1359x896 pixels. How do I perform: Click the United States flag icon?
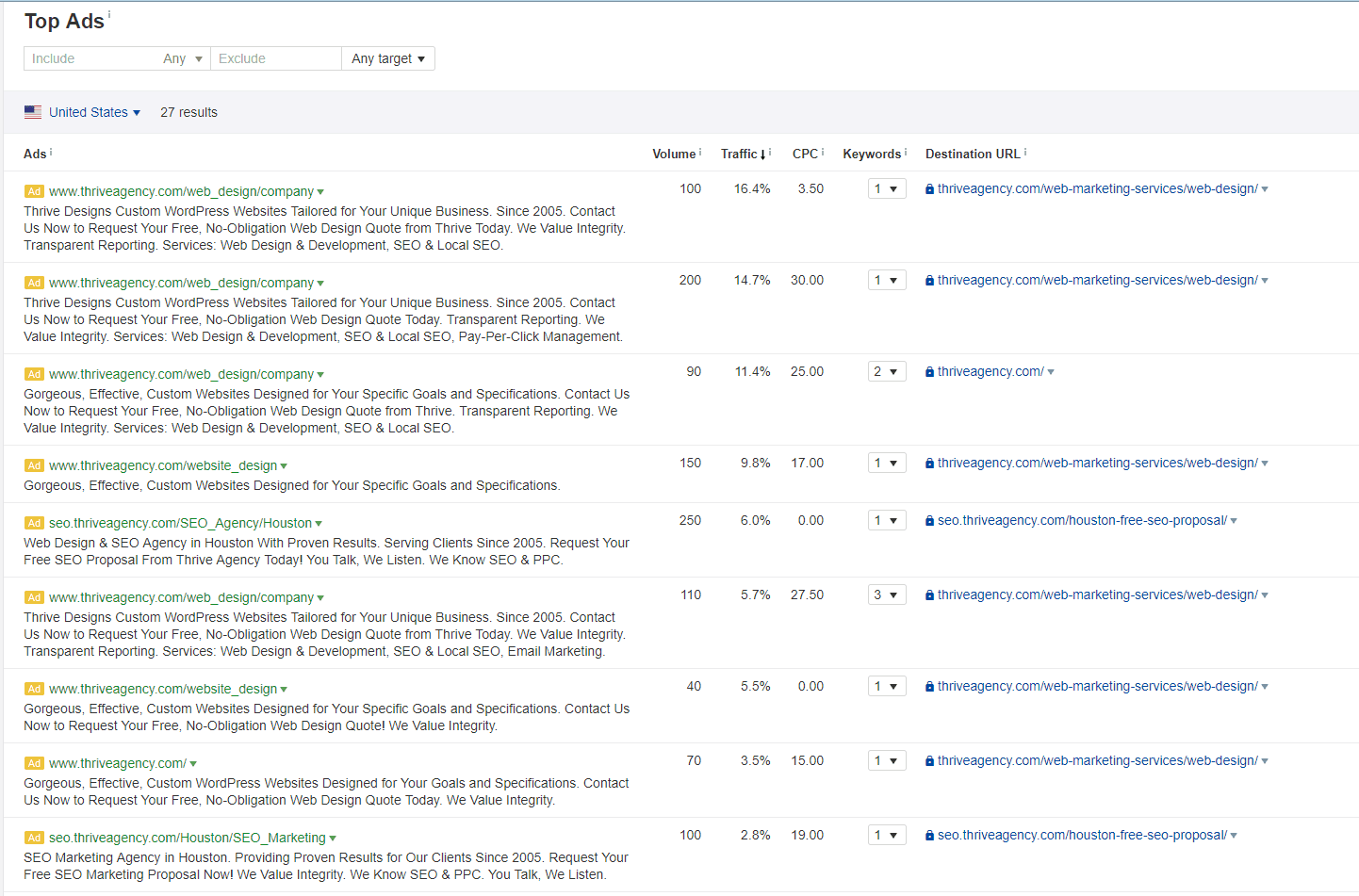(x=32, y=111)
